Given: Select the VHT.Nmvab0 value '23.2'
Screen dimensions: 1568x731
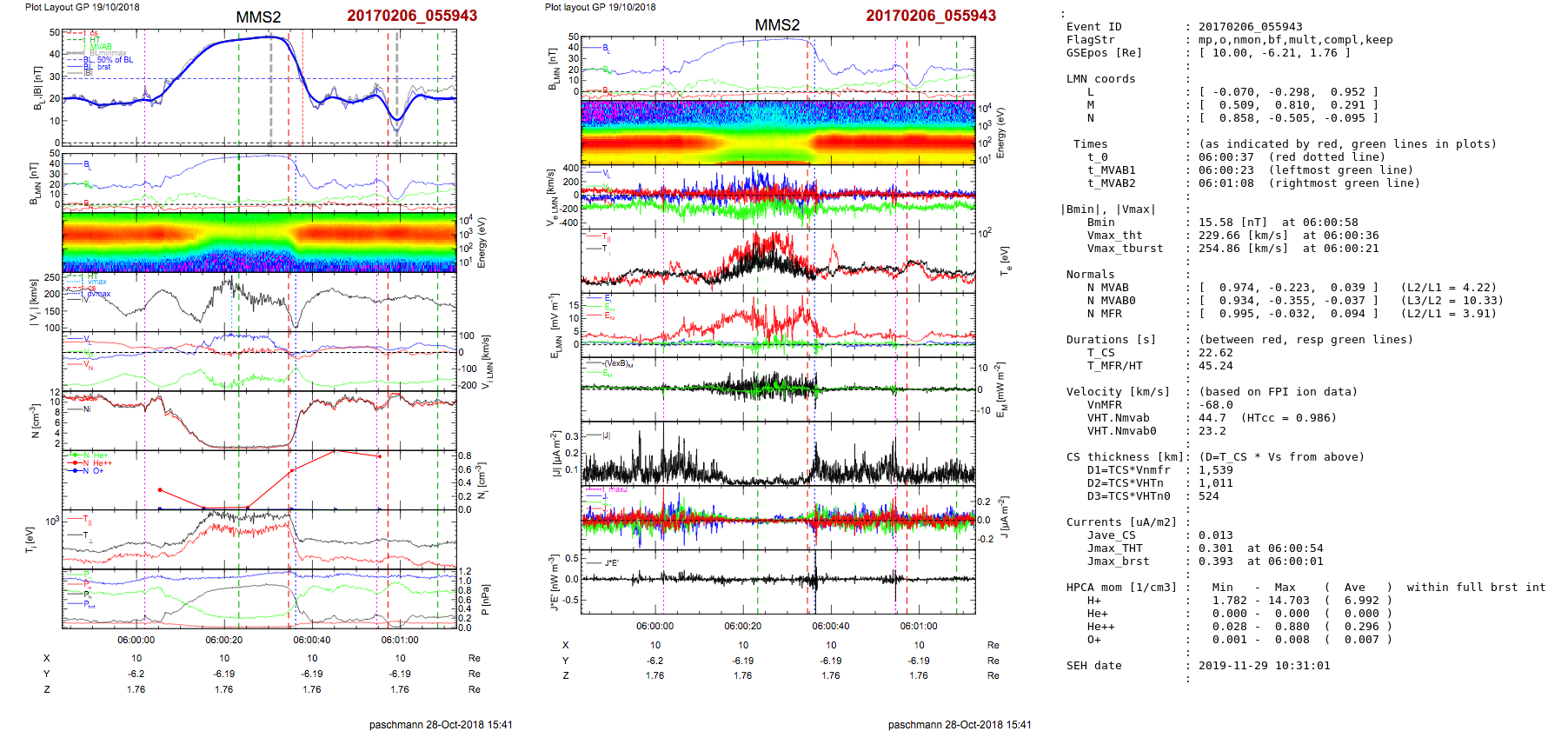Looking at the screenshot, I should coord(1212,431).
